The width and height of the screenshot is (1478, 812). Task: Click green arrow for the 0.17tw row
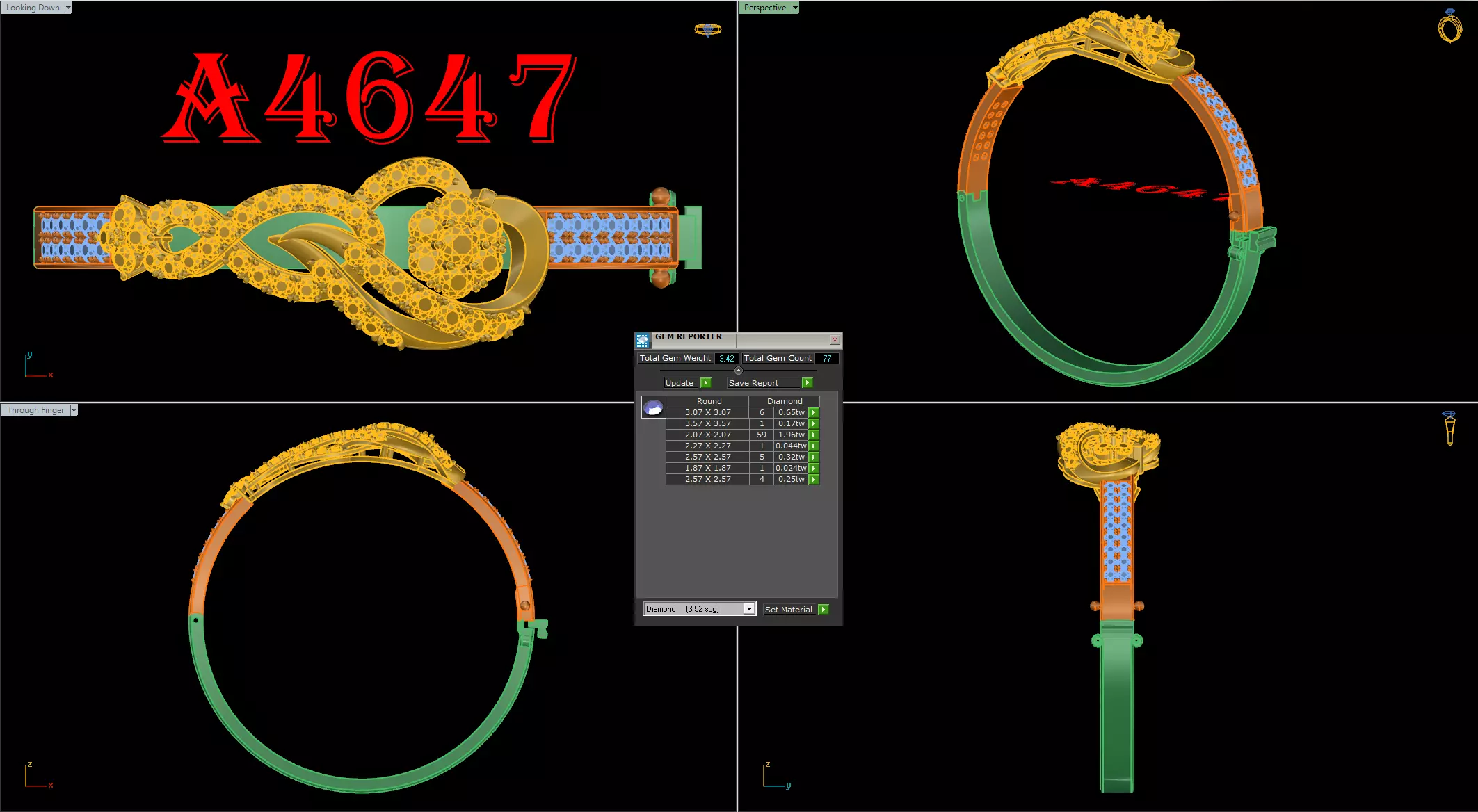[814, 423]
